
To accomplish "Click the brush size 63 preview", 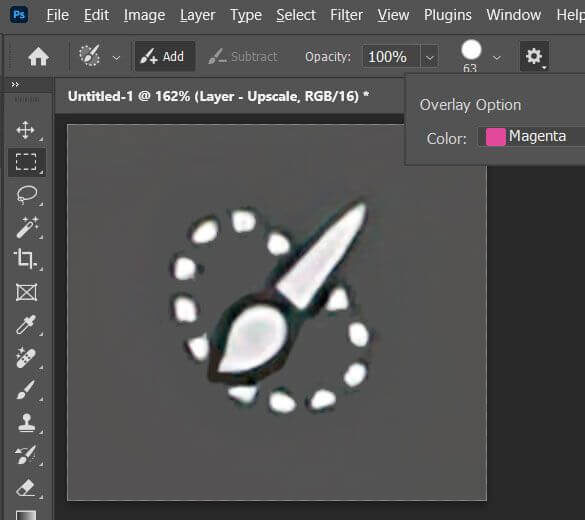I will pyautogui.click(x=471, y=56).
